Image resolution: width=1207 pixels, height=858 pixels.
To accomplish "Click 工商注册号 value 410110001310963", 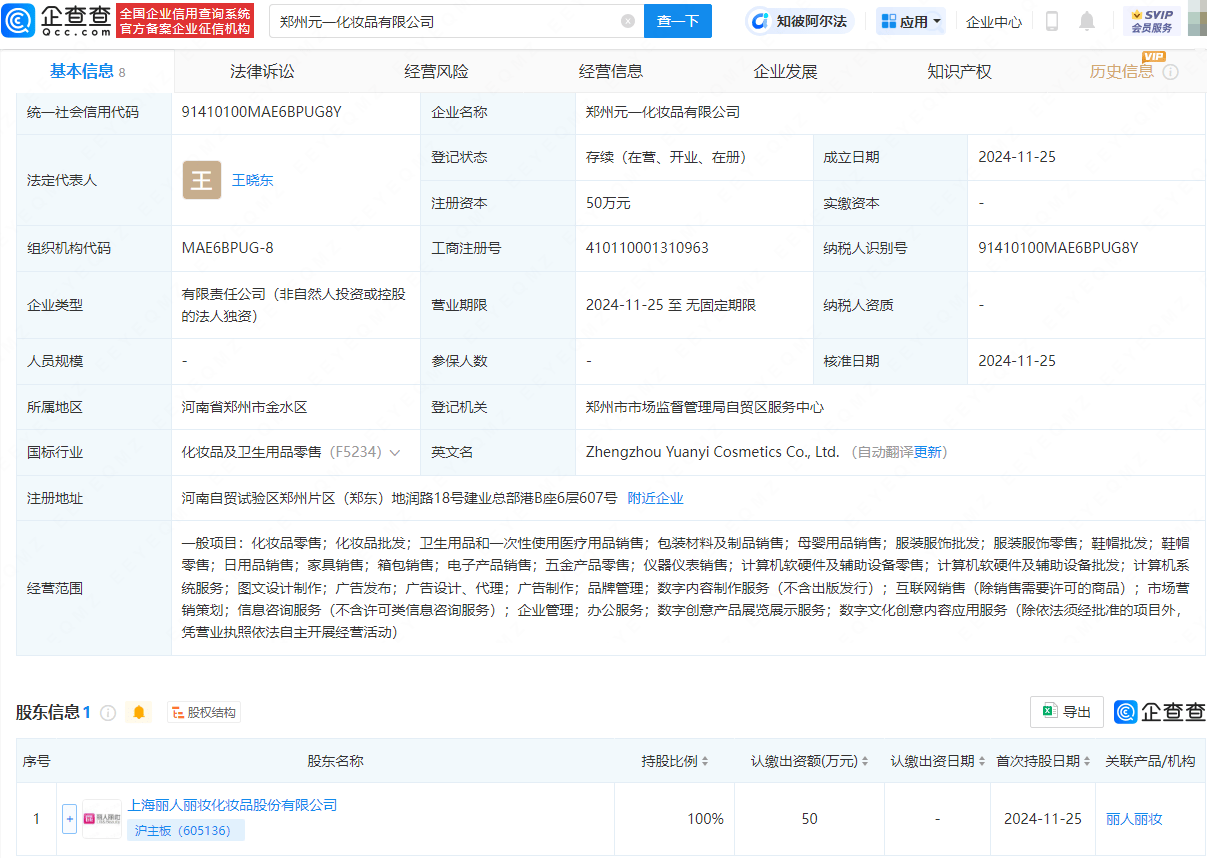I will (647, 248).
